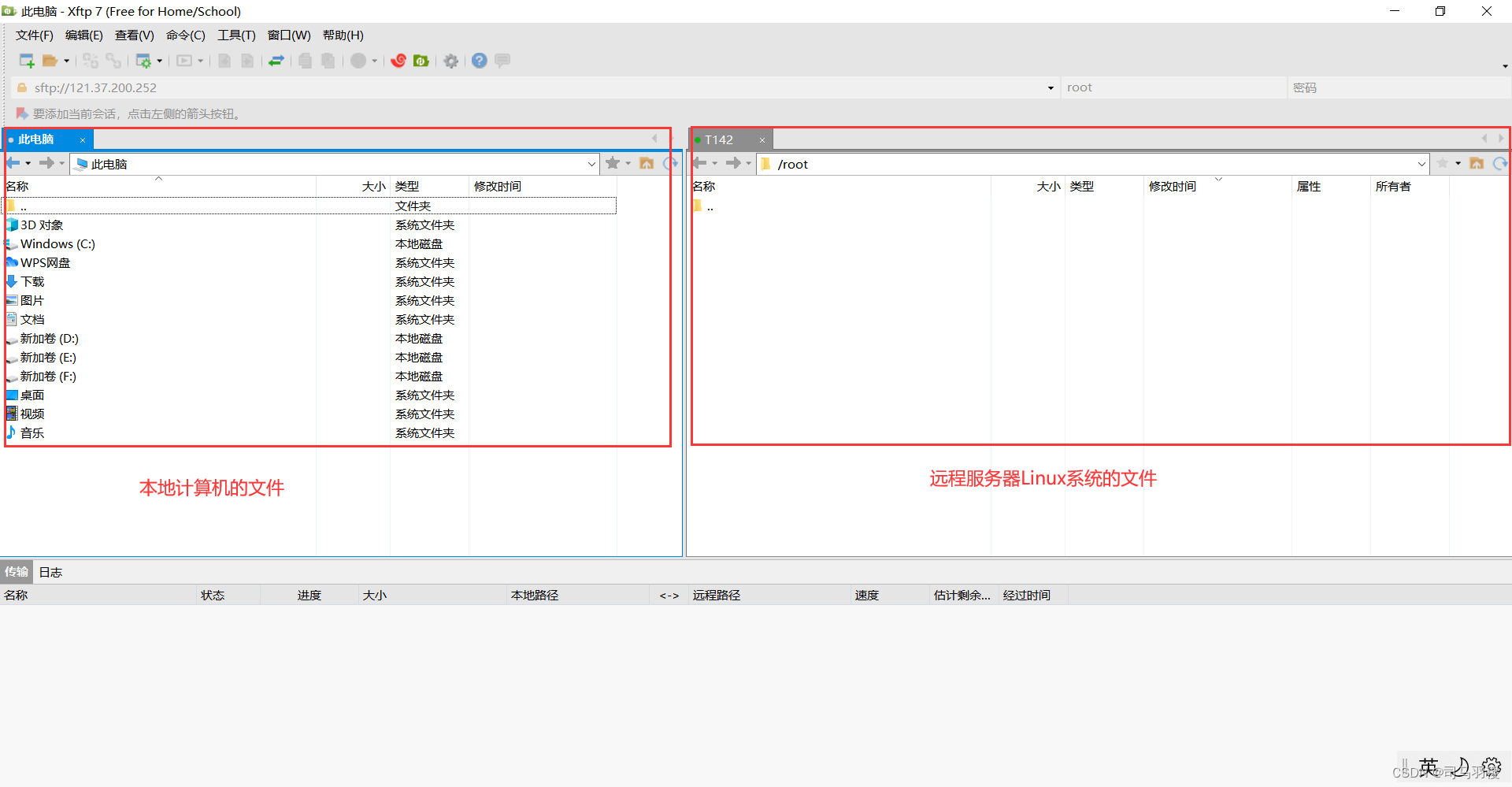Viewport: 1512px width, 787px height.
Task: Expand remote favorites star dropdown arrow
Action: [1458, 164]
